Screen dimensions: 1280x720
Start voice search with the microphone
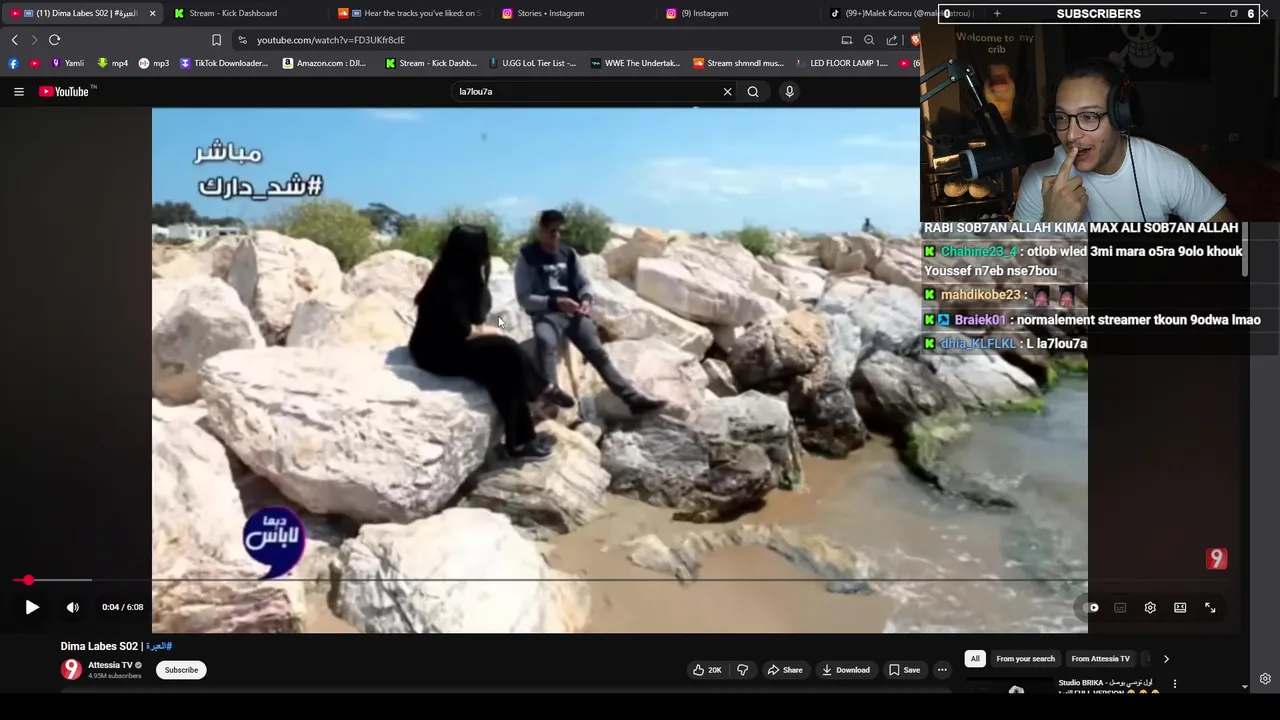coord(789,91)
